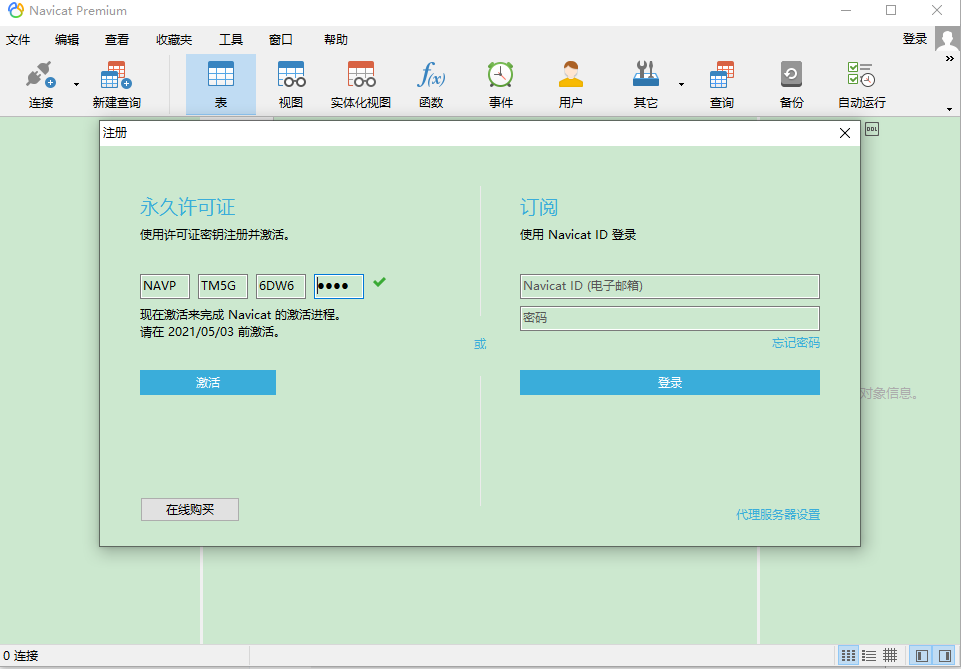The image size is (961, 669).
Task: Open the 视图 views icon
Action: [291, 85]
